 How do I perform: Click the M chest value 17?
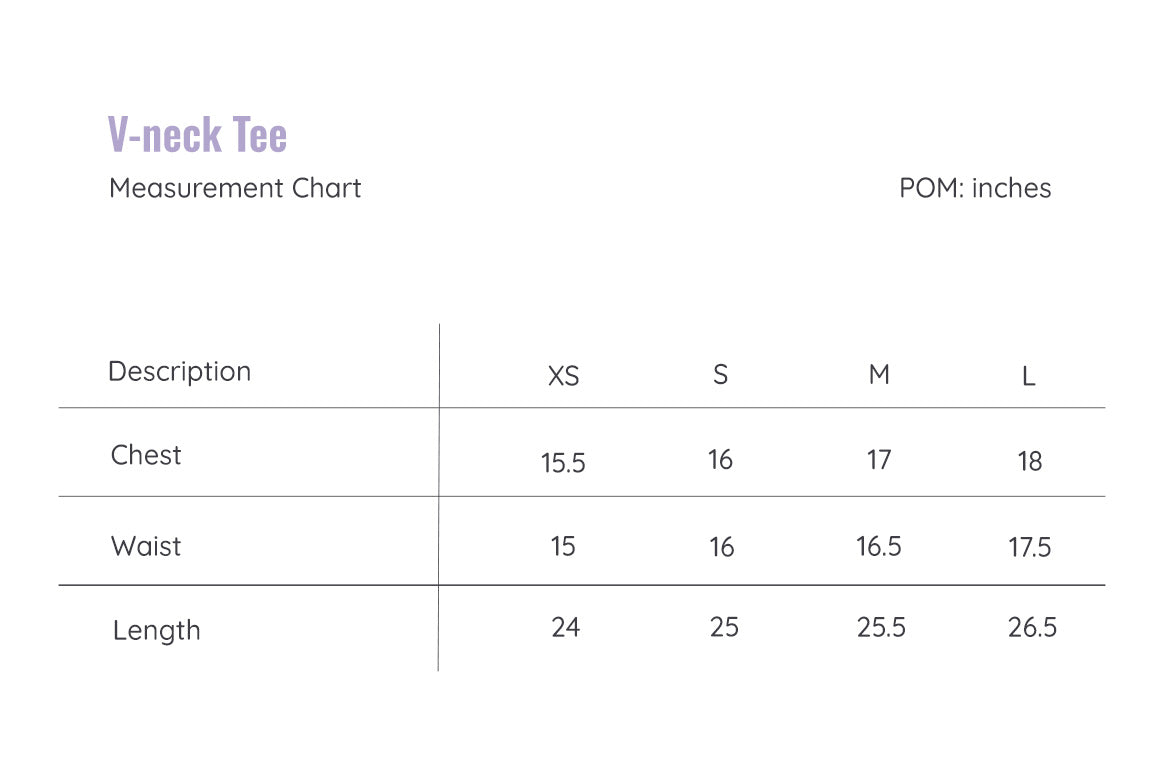point(879,460)
